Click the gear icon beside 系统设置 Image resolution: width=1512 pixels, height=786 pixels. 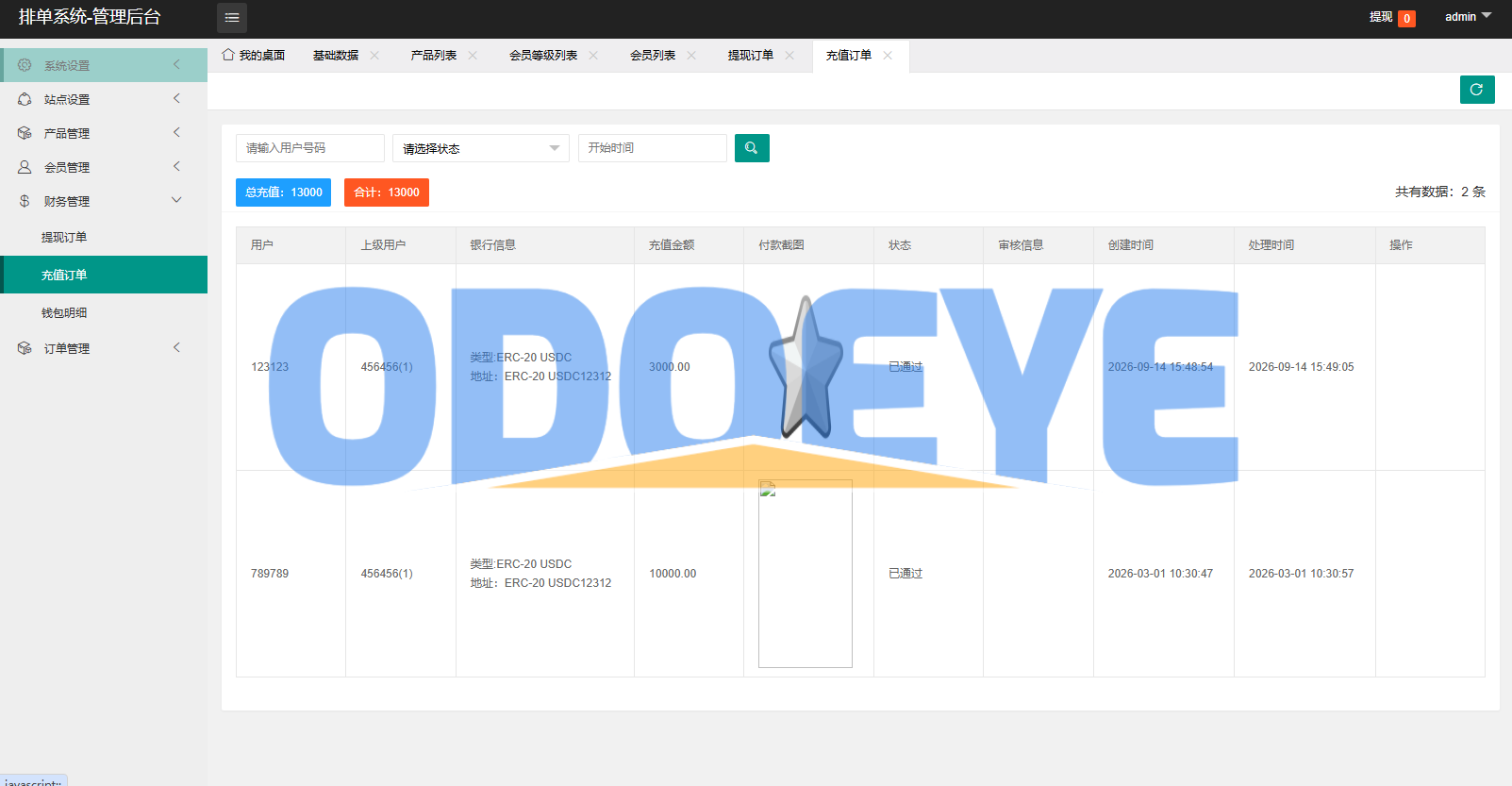(25, 65)
